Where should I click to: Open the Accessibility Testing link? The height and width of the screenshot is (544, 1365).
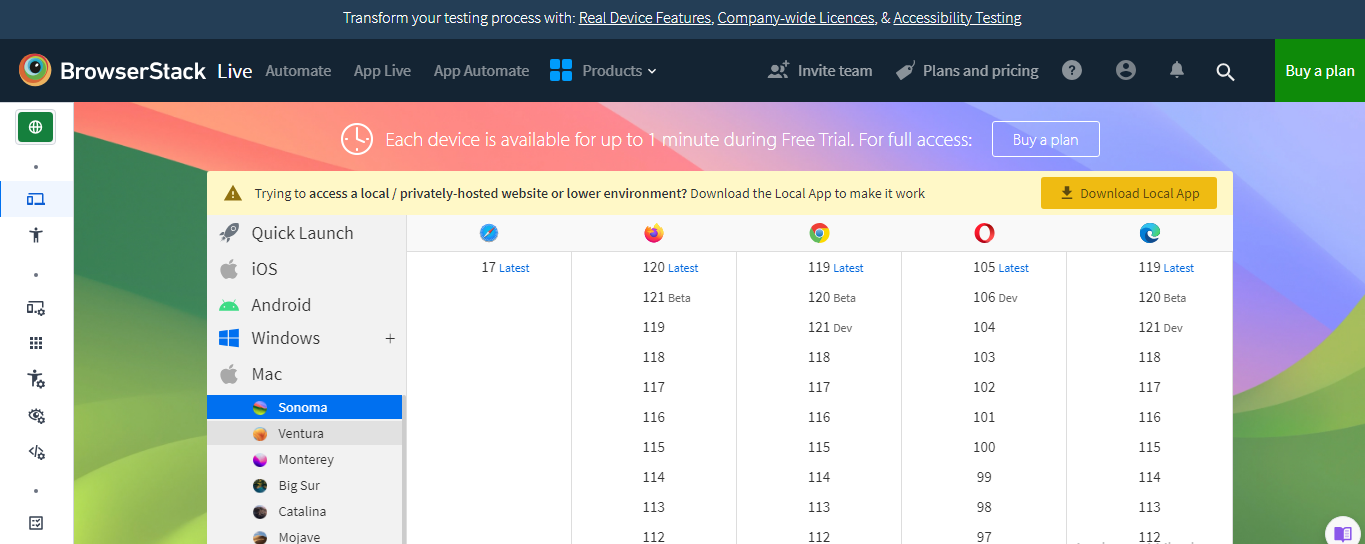coord(957,18)
